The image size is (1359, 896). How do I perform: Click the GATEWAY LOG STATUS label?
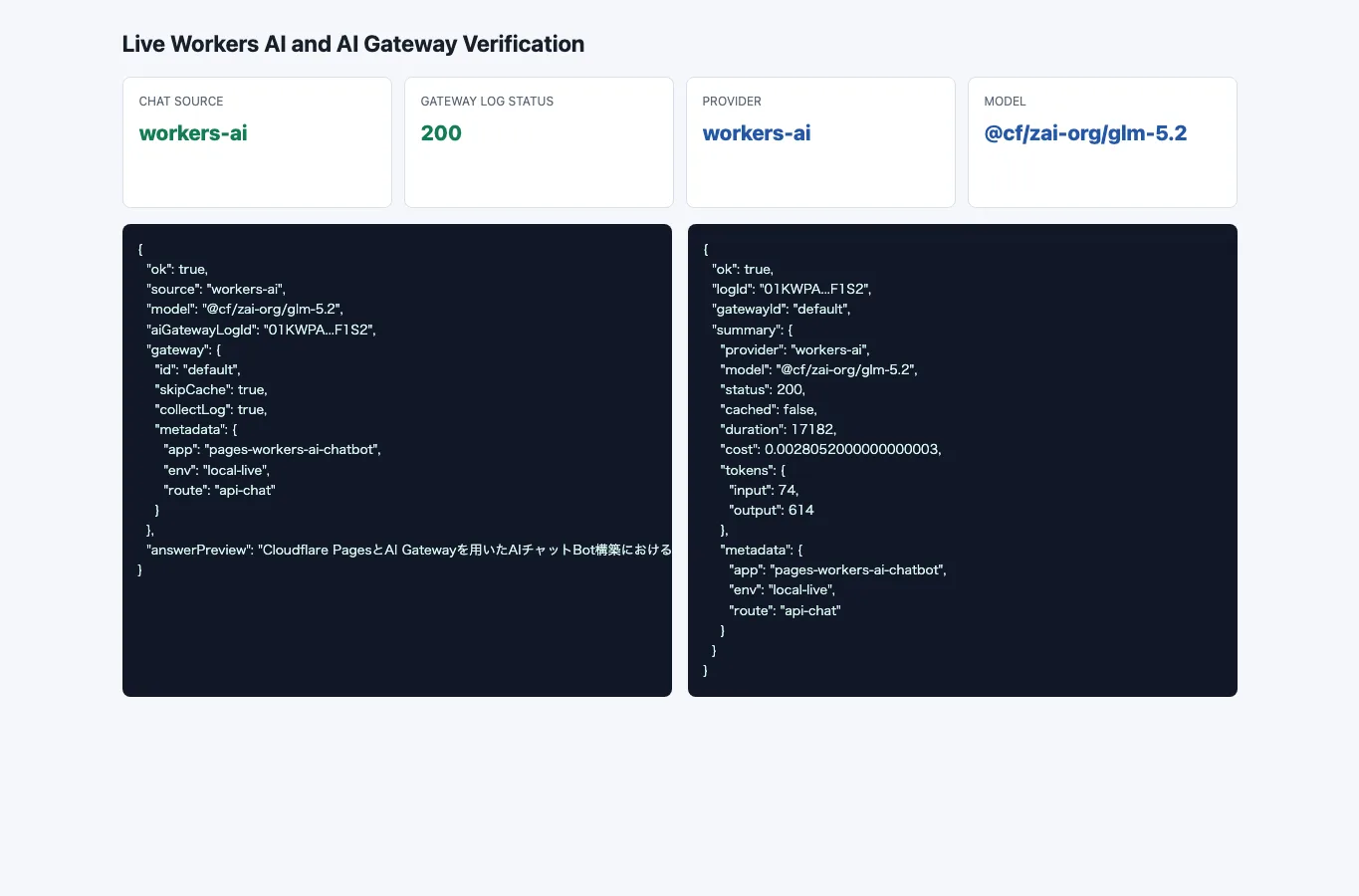click(x=487, y=102)
